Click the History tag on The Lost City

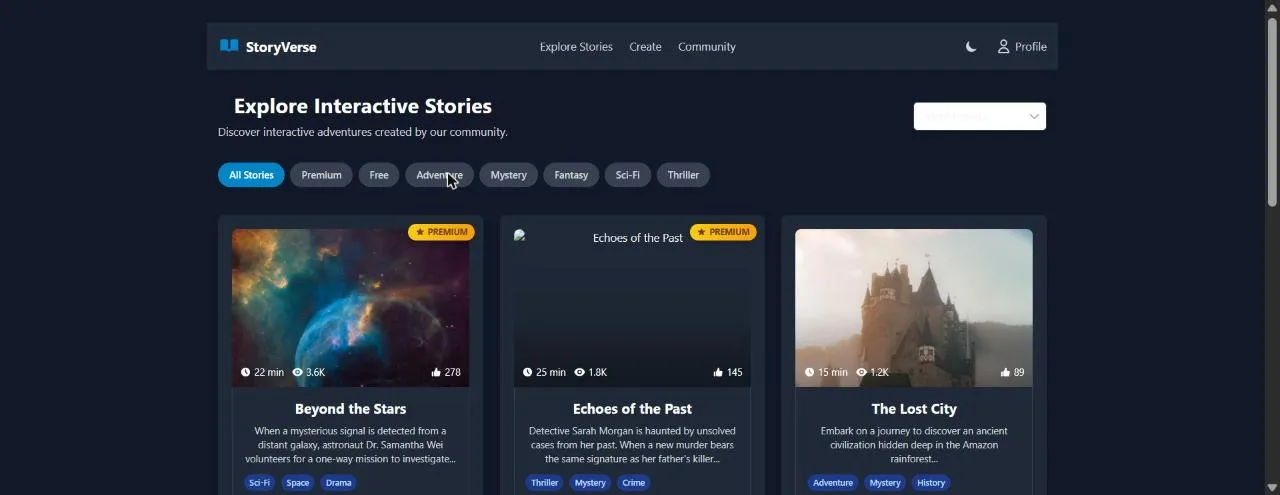tap(931, 483)
